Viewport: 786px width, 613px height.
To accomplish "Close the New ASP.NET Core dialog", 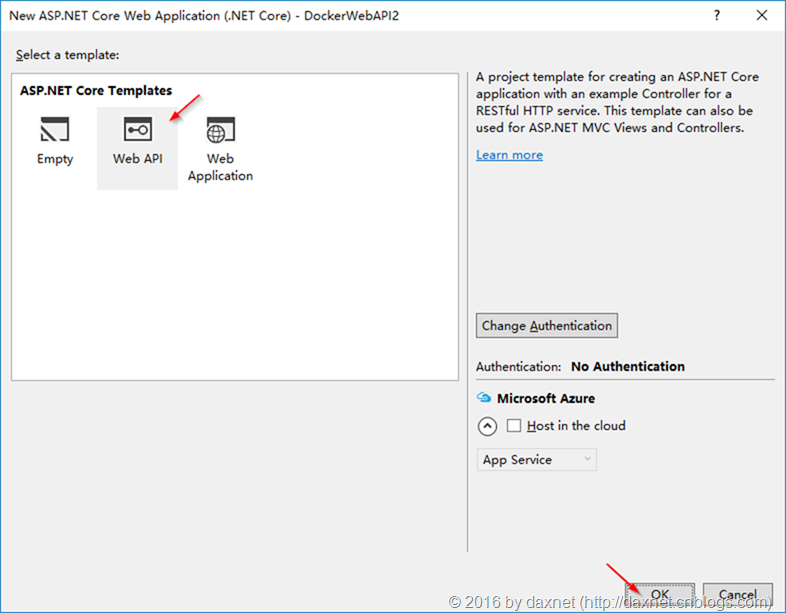I will (762, 16).
